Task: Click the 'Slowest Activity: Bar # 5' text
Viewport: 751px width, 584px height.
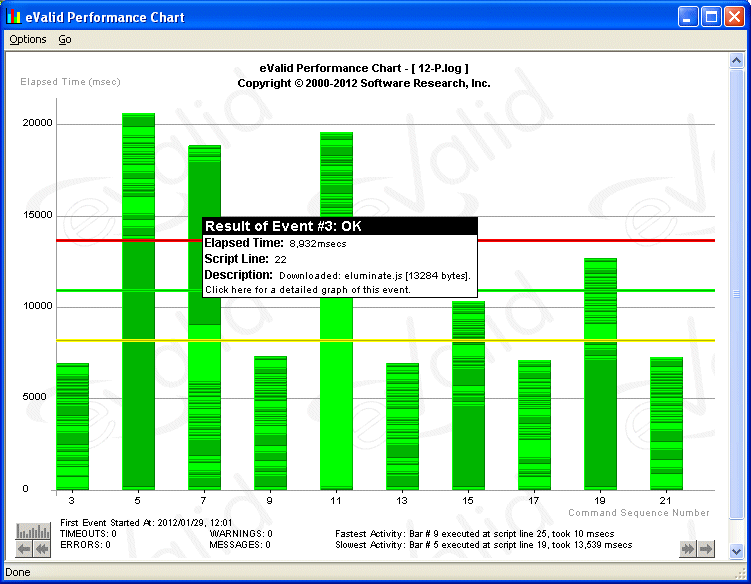Action: pyautogui.click(x=484, y=545)
